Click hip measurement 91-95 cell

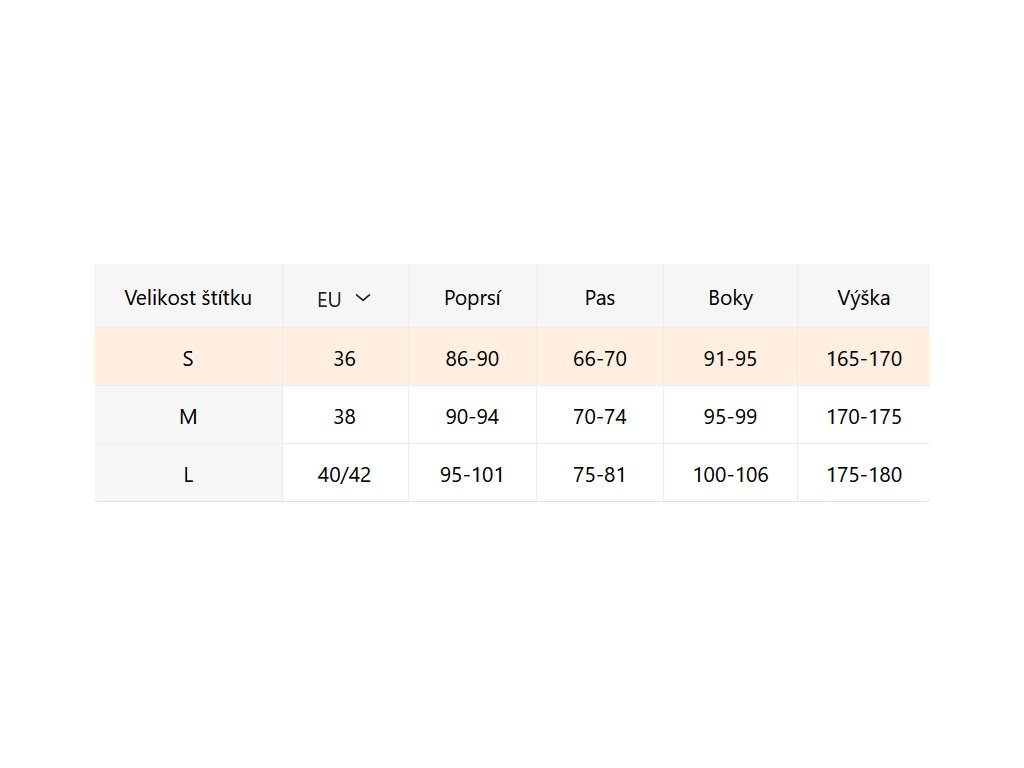click(730, 358)
